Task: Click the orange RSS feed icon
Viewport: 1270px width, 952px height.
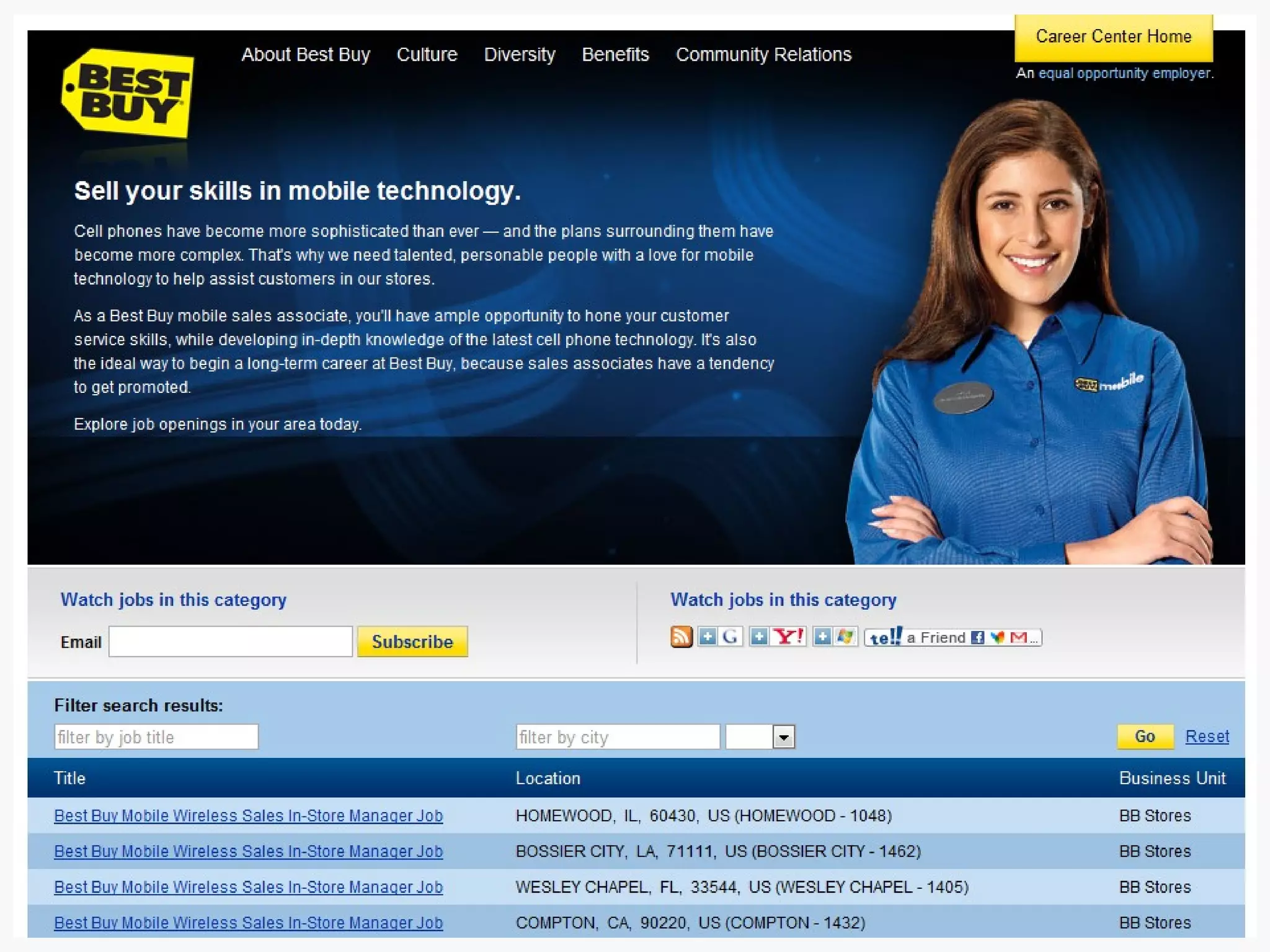Action: coord(681,637)
